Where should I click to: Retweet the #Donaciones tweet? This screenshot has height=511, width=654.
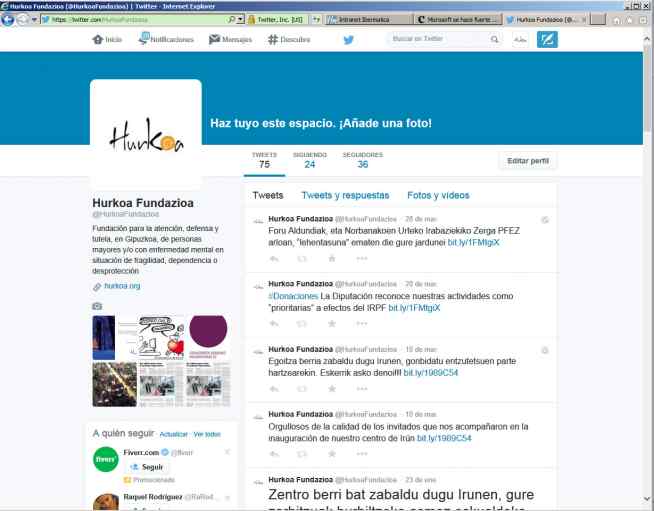[302, 324]
